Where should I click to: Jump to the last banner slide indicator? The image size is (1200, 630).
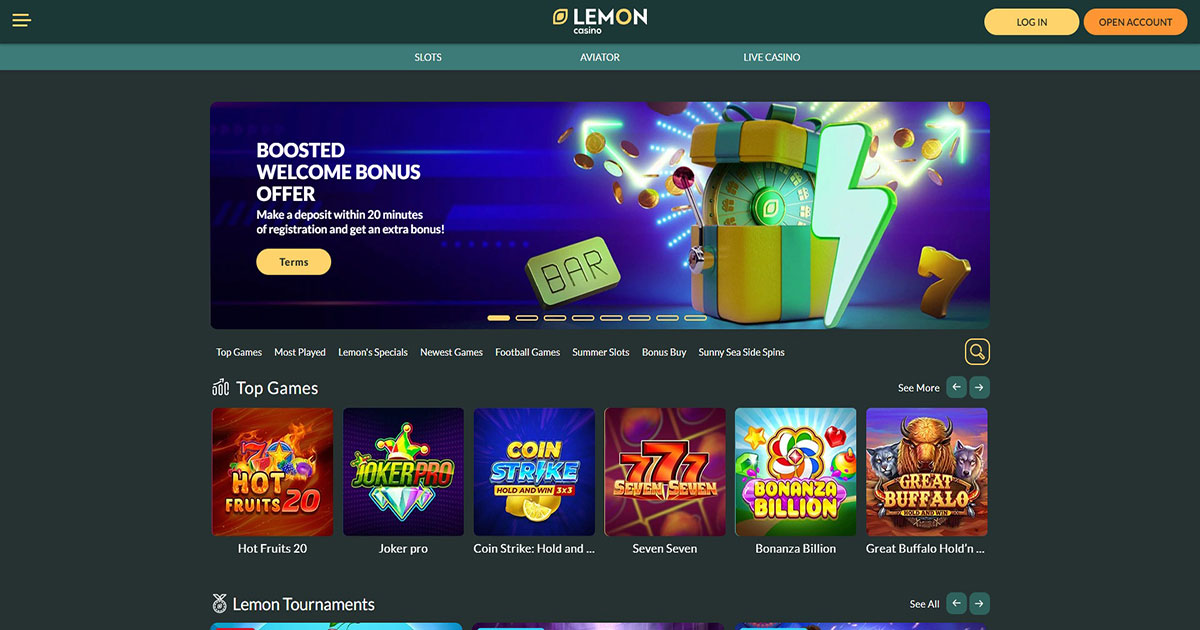coord(695,318)
